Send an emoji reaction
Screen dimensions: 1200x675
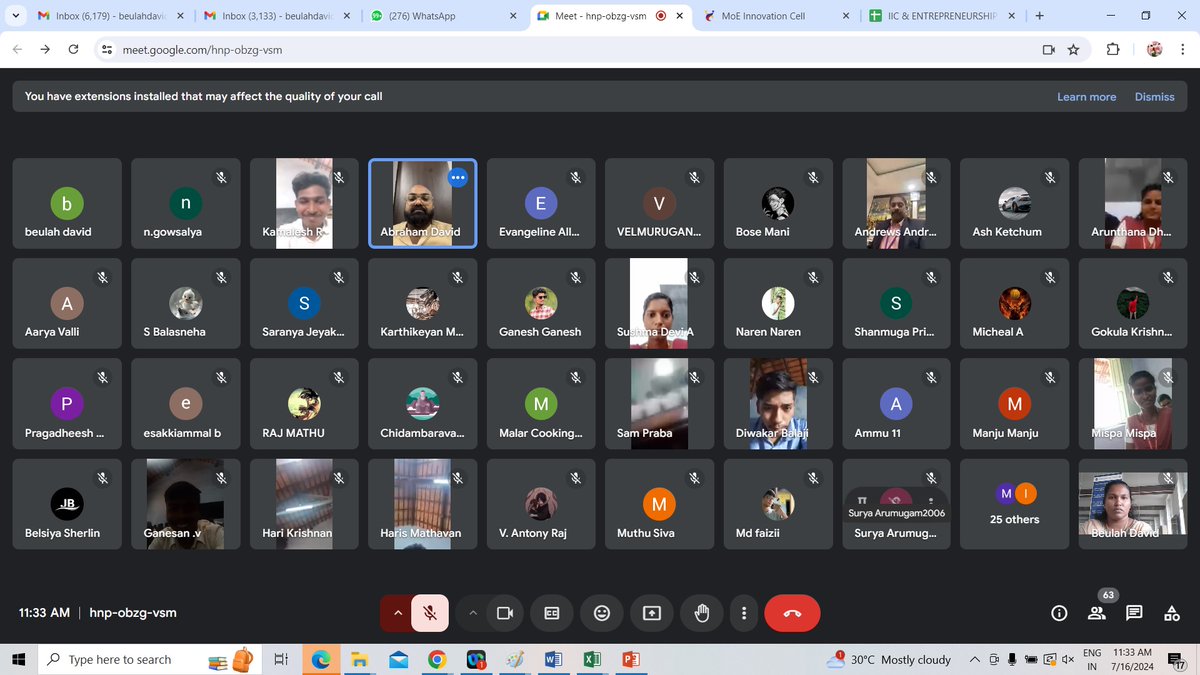pyautogui.click(x=602, y=613)
